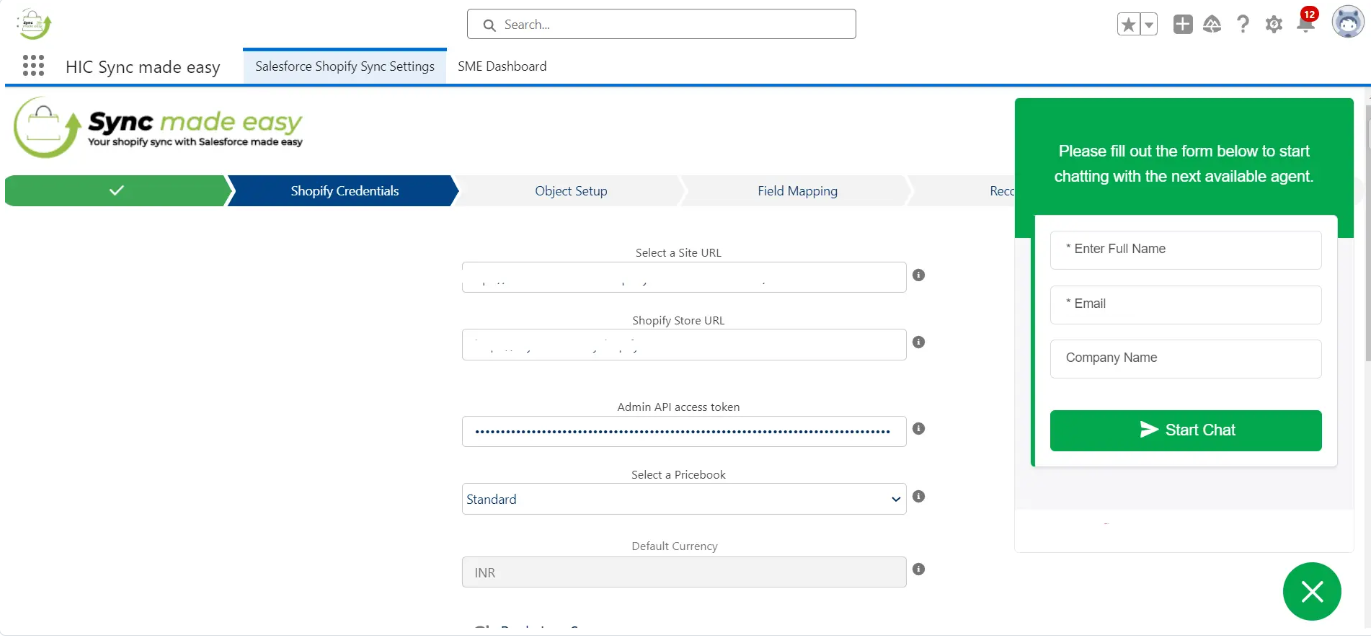The width and height of the screenshot is (1371, 642).
Task: Open the user profile avatar
Action: point(1347,22)
